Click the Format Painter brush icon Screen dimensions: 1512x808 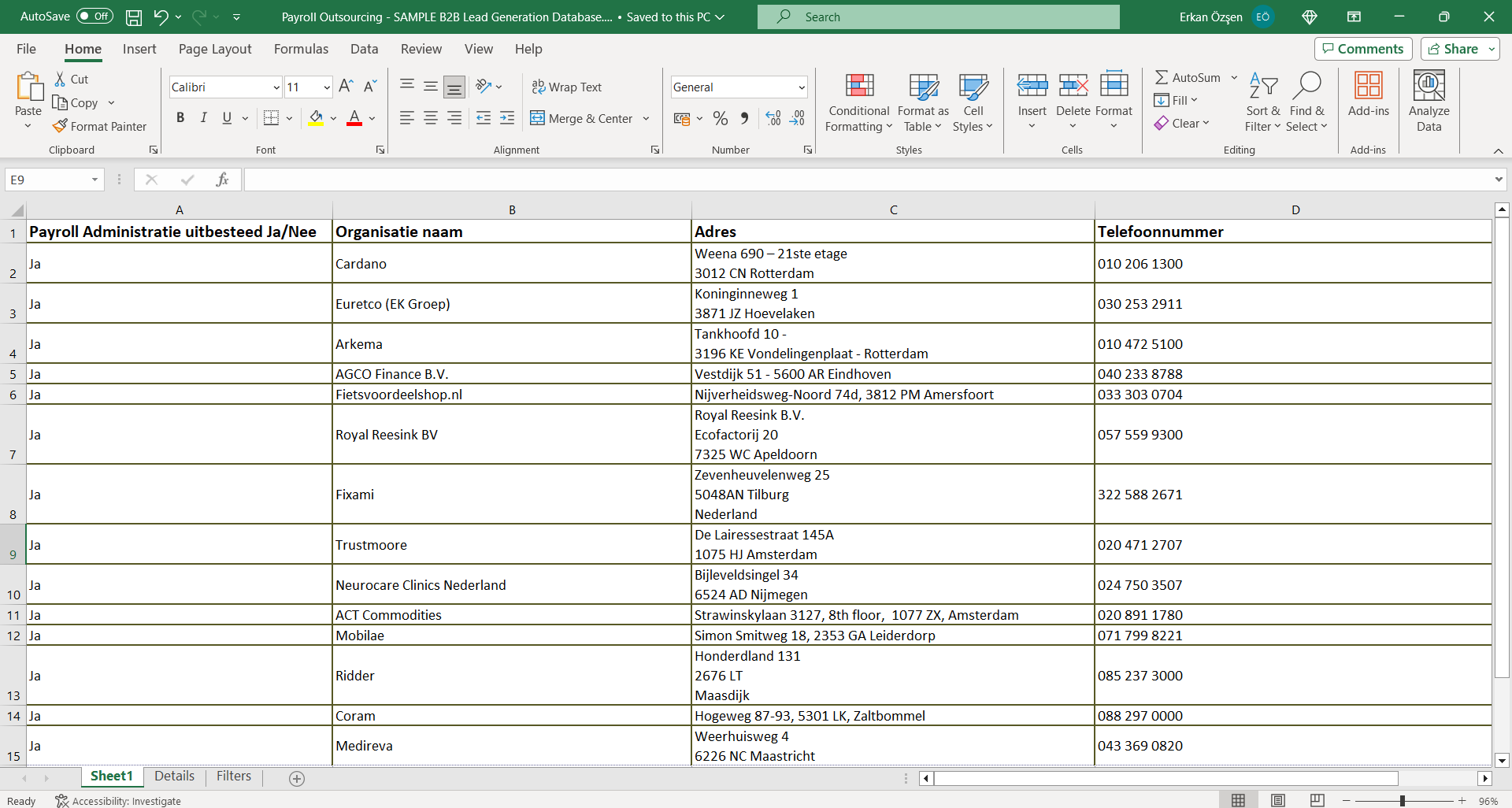[60, 126]
